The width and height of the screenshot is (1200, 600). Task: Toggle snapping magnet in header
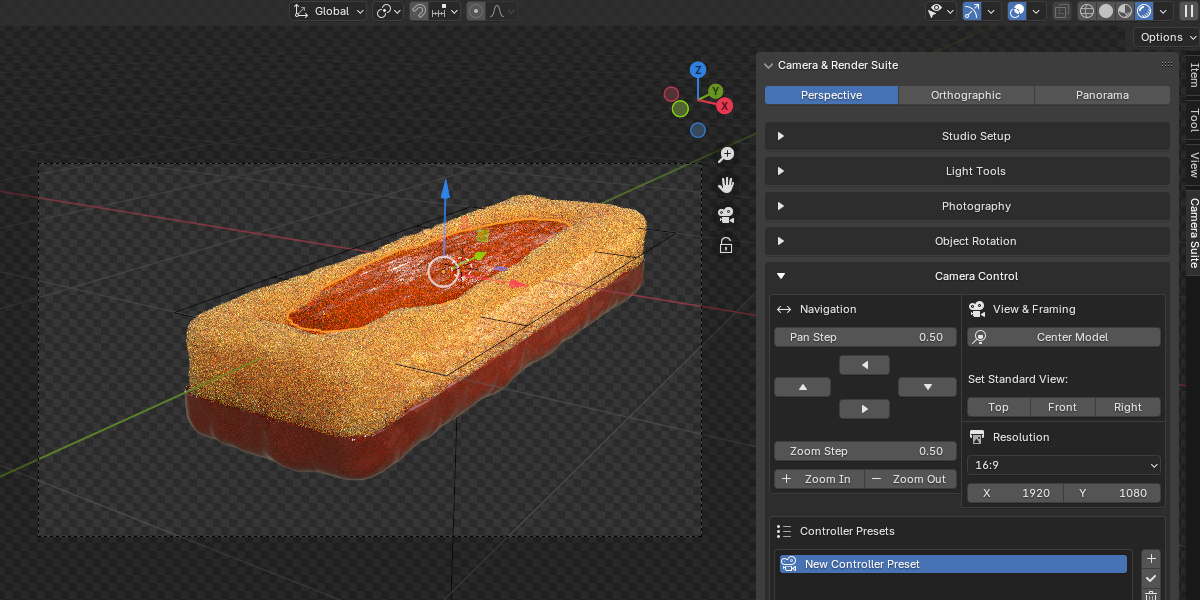click(x=421, y=11)
